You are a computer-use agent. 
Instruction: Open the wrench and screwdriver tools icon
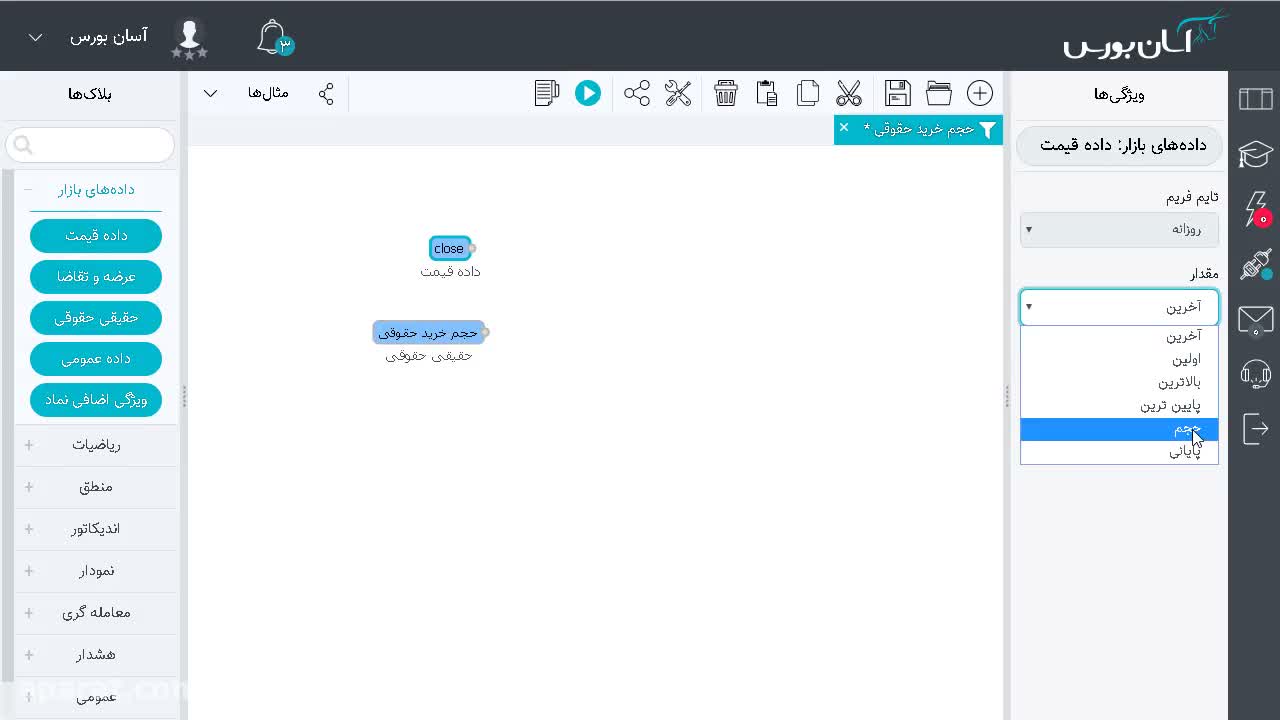tap(678, 93)
